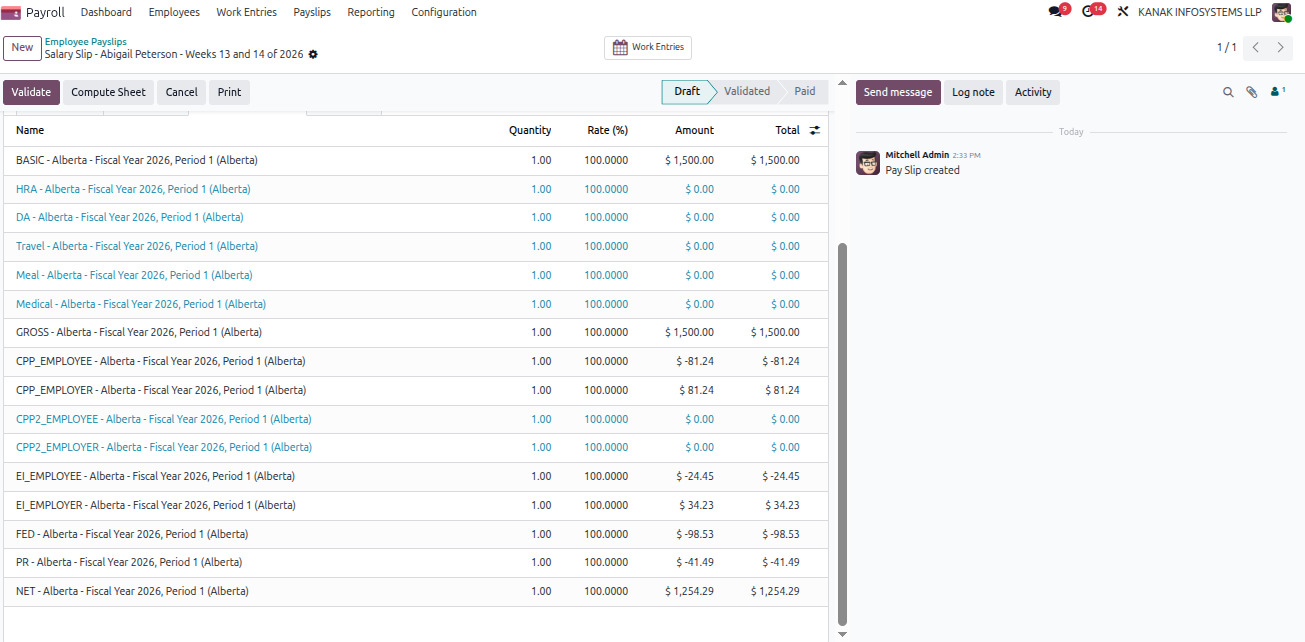Open attachments paperclip icon
This screenshot has width=1305, height=642.
coord(1251,92)
